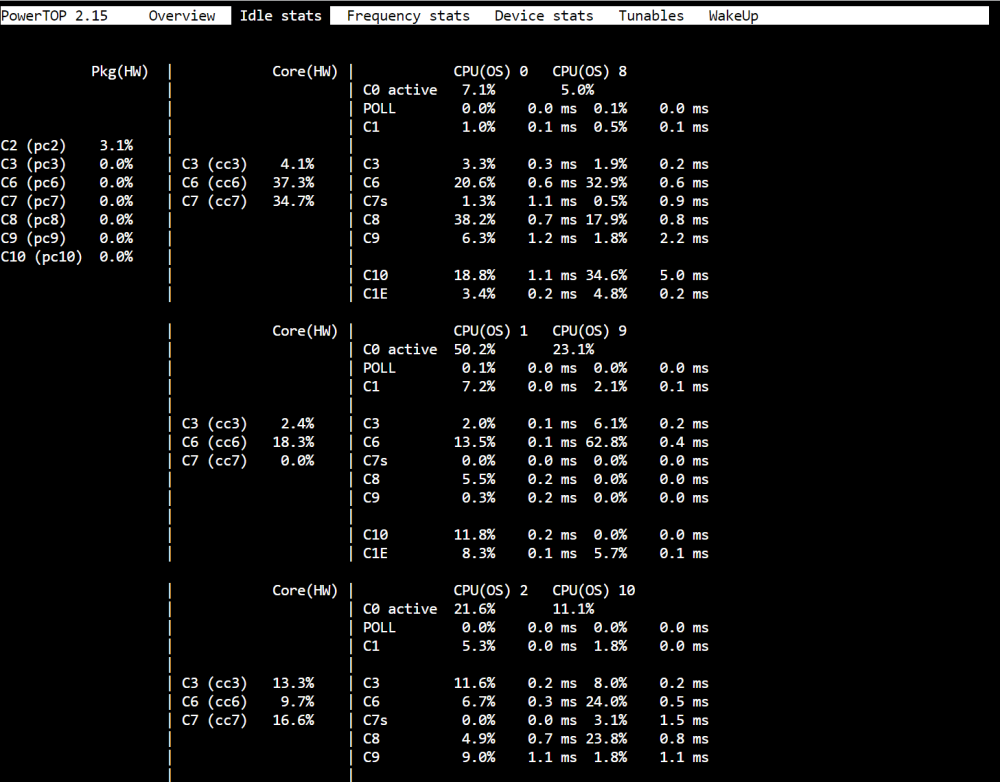Select the 4.8% C1E value for CPU 8
Image resolution: width=1000 pixels, height=782 pixels.
tap(610, 293)
